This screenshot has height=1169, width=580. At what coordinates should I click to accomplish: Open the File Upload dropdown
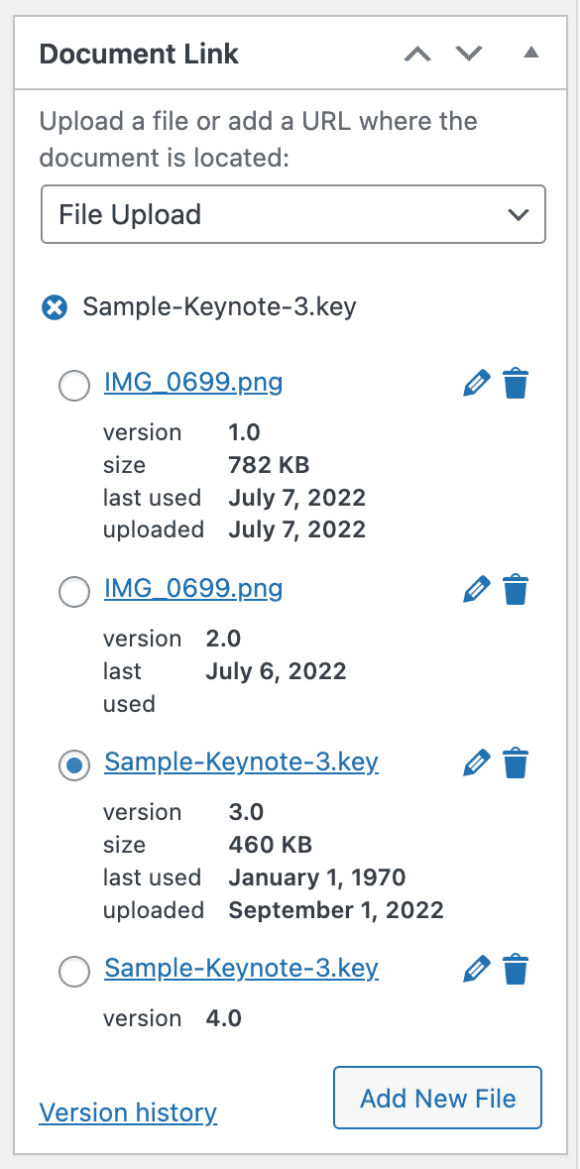click(292, 214)
